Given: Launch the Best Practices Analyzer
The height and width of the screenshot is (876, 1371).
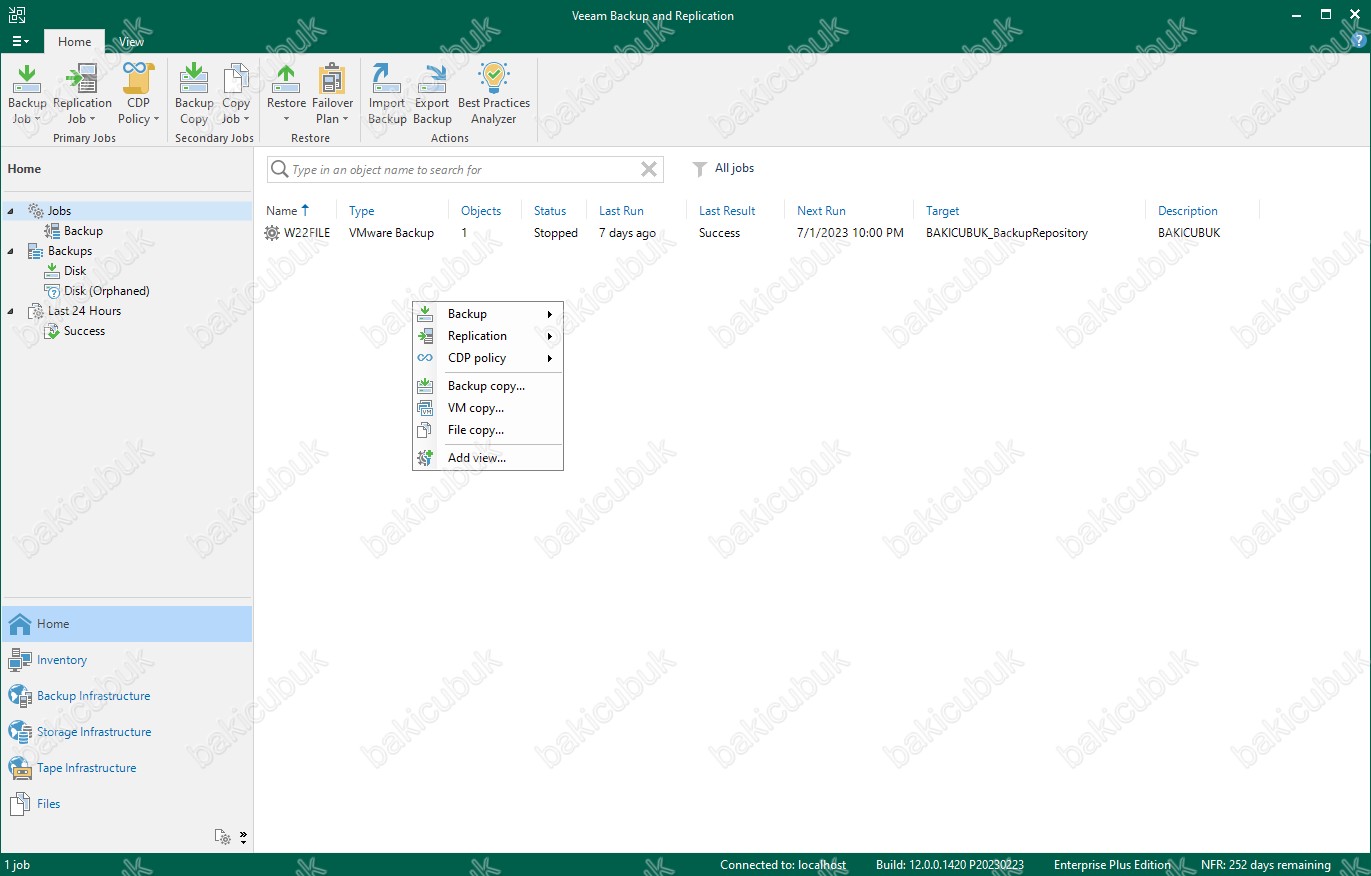Looking at the screenshot, I should (494, 94).
